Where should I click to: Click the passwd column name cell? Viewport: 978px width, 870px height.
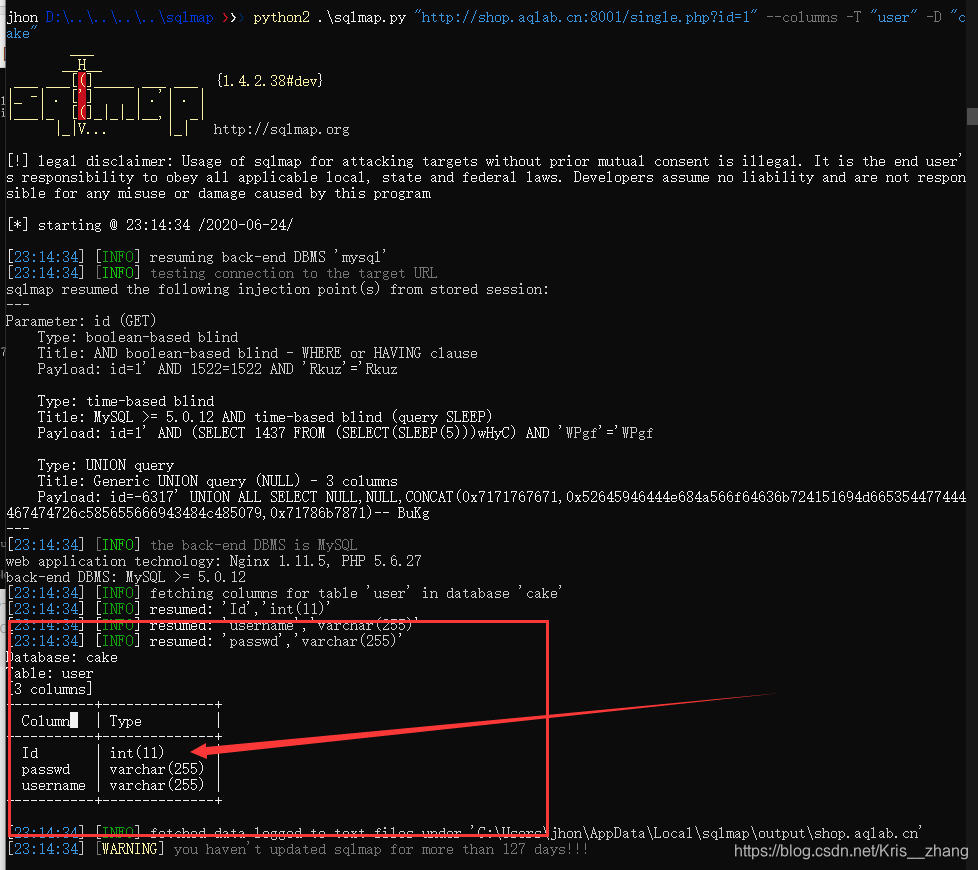point(46,770)
